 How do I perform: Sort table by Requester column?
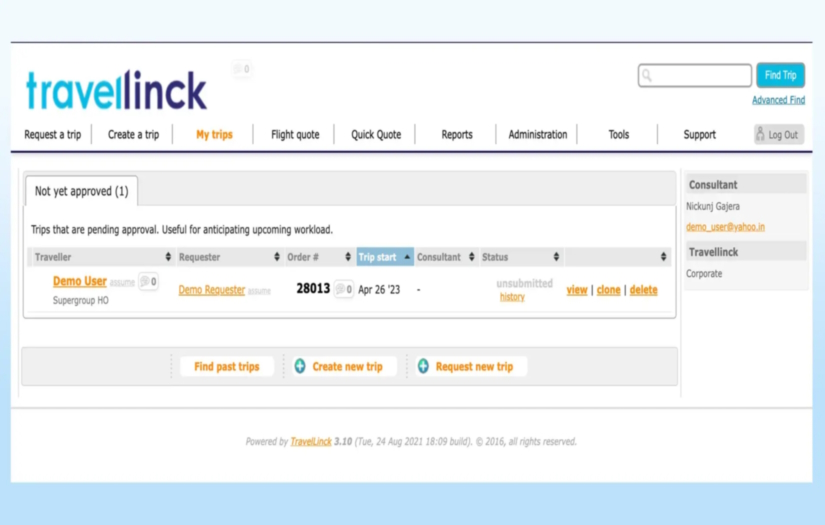pyautogui.click(x=229, y=257)
